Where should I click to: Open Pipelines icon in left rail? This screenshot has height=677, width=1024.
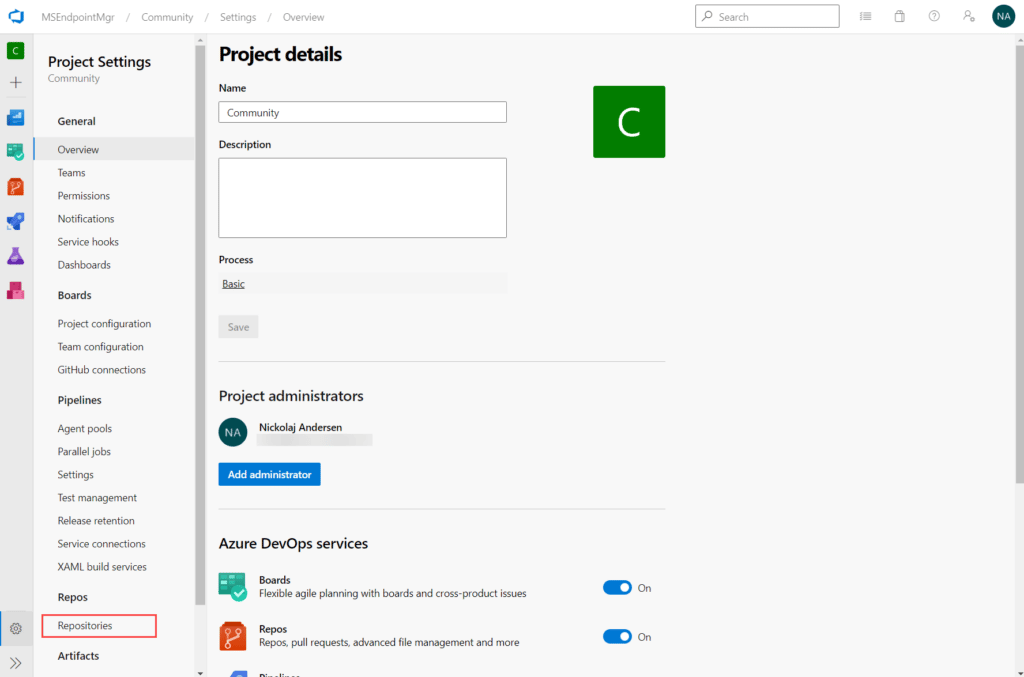(x=16, y=221)
